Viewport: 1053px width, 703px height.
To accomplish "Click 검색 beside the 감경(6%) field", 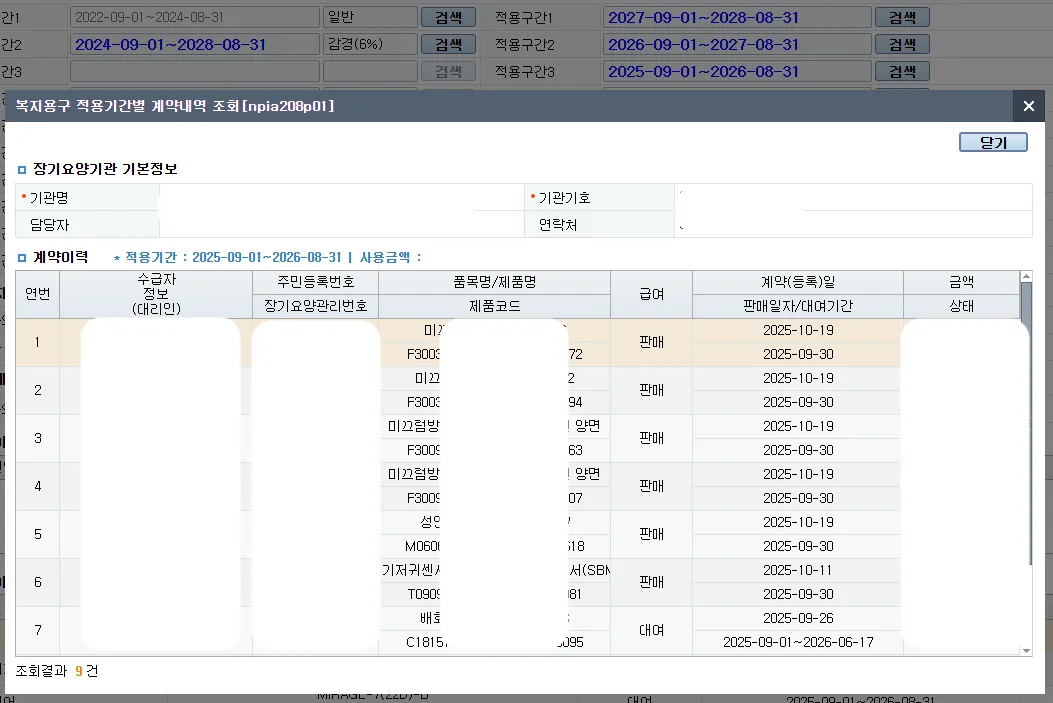I will (x=447, y=45).
